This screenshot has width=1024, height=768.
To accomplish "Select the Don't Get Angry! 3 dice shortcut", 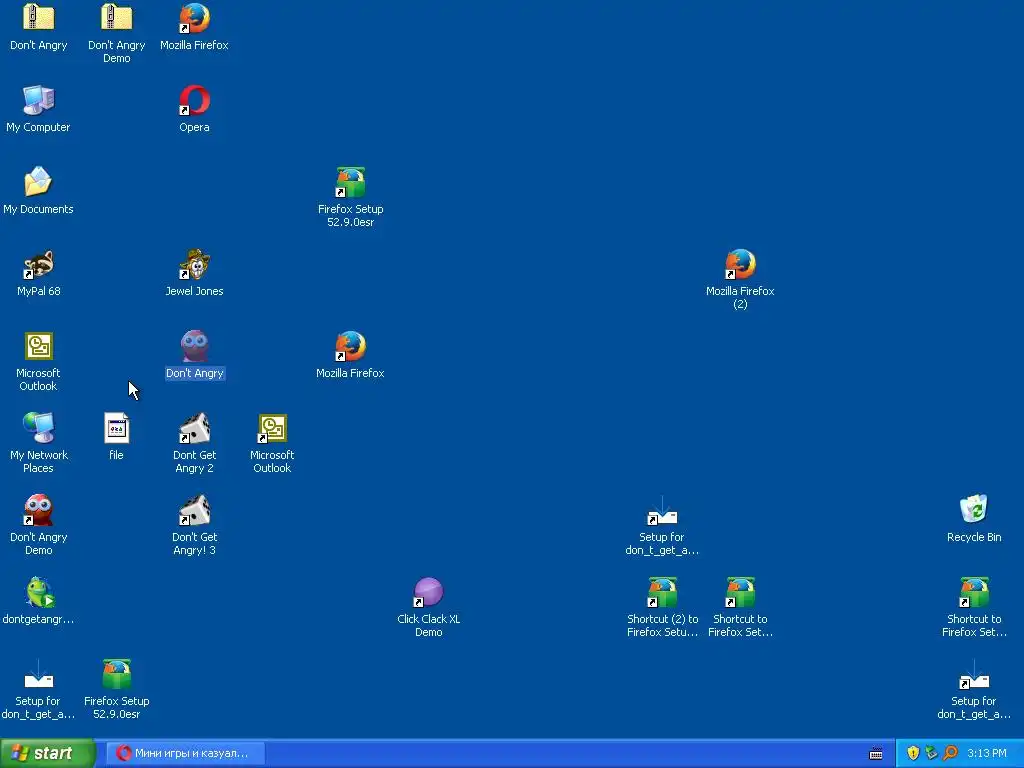I will coord(194,511).
